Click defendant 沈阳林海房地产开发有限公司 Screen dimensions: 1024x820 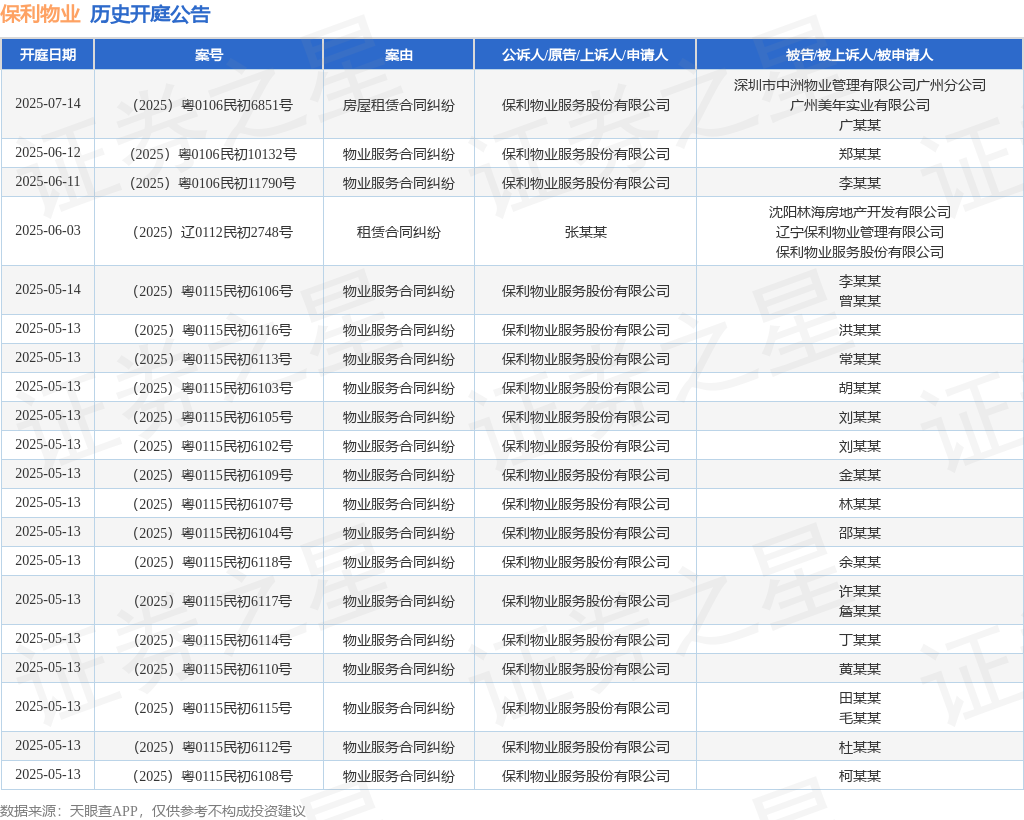859,212
